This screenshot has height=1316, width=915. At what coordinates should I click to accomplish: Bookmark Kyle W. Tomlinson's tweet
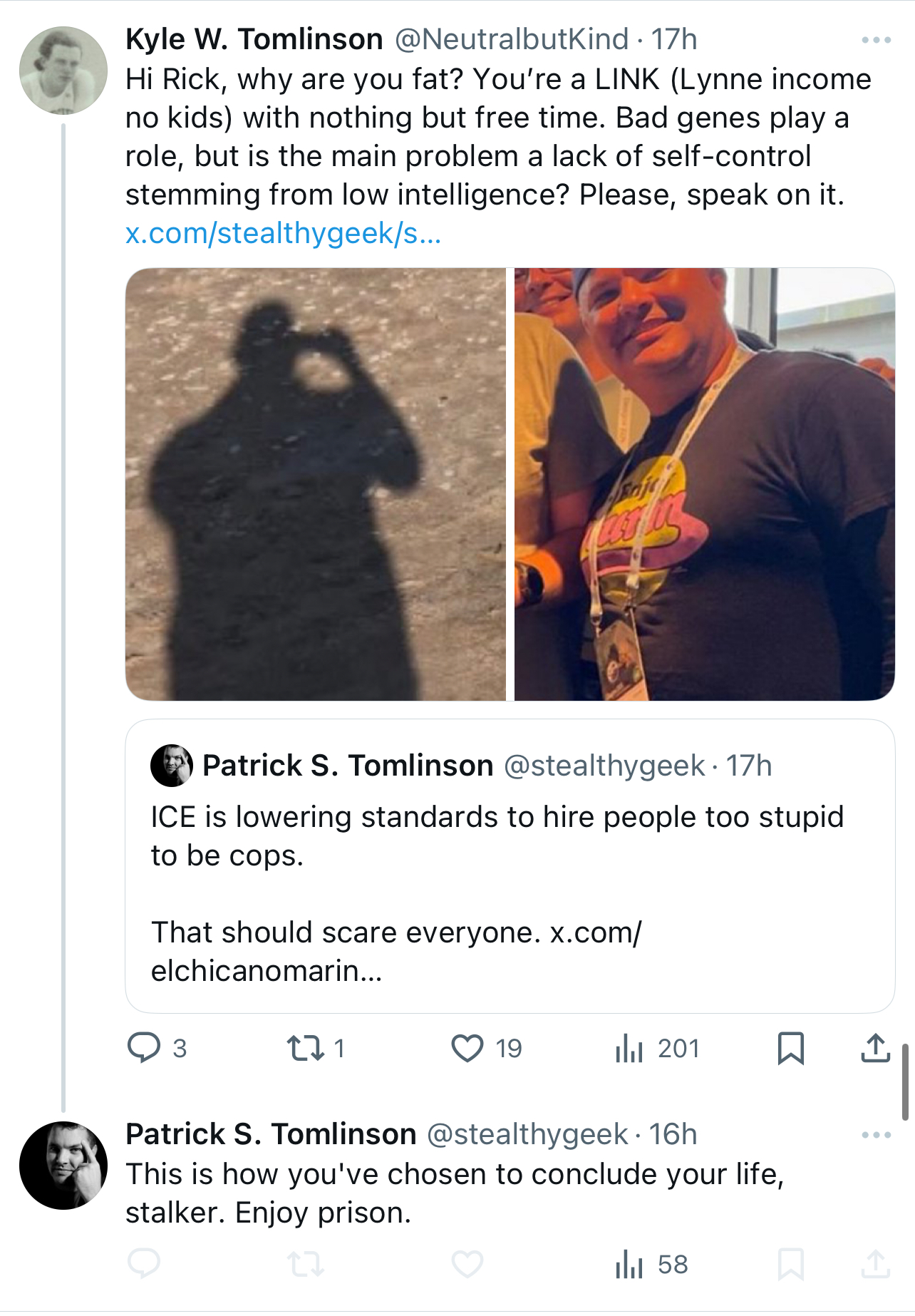coord(790,1048)
